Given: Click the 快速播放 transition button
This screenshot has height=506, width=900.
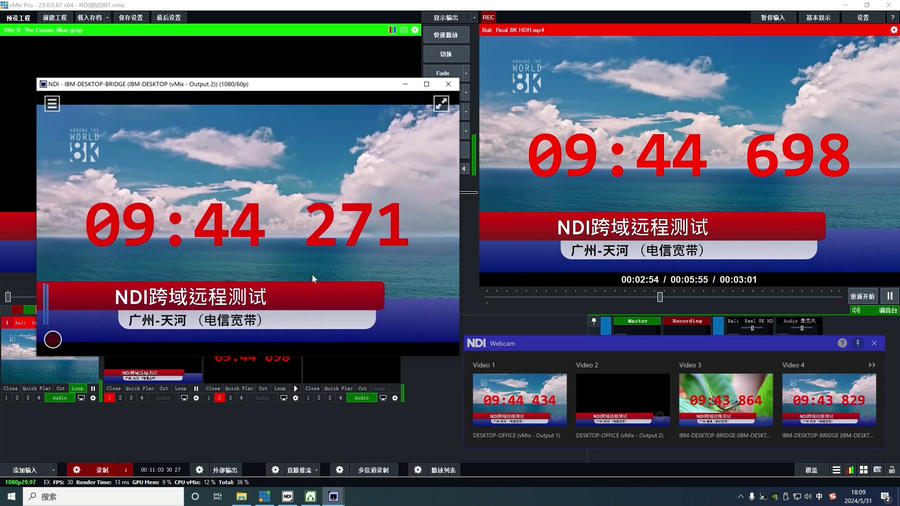Looking at the screenshot, I should (446, 35).
